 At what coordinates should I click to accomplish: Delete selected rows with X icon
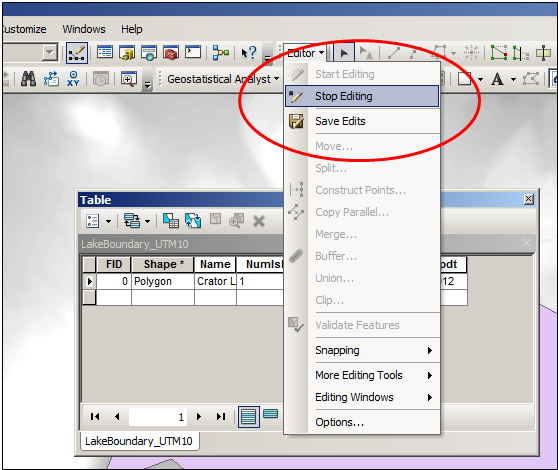pos(259,221)
